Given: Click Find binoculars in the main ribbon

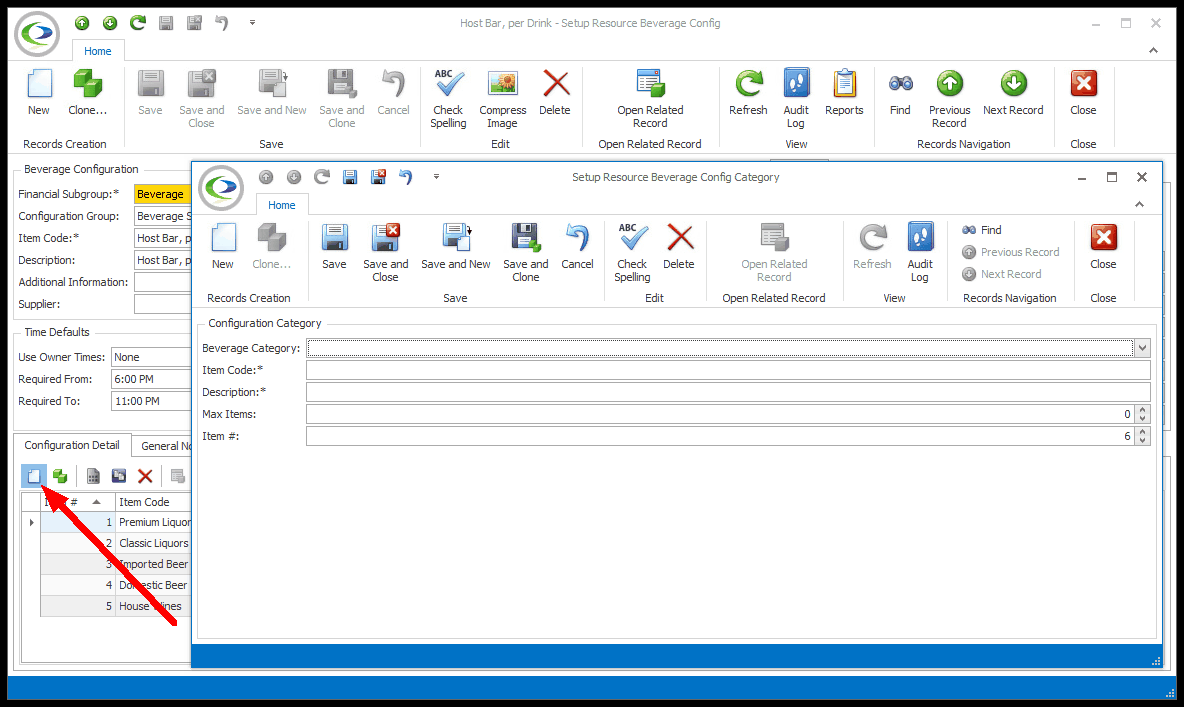Looking at the screenshot, I should [x=900, y=92].
